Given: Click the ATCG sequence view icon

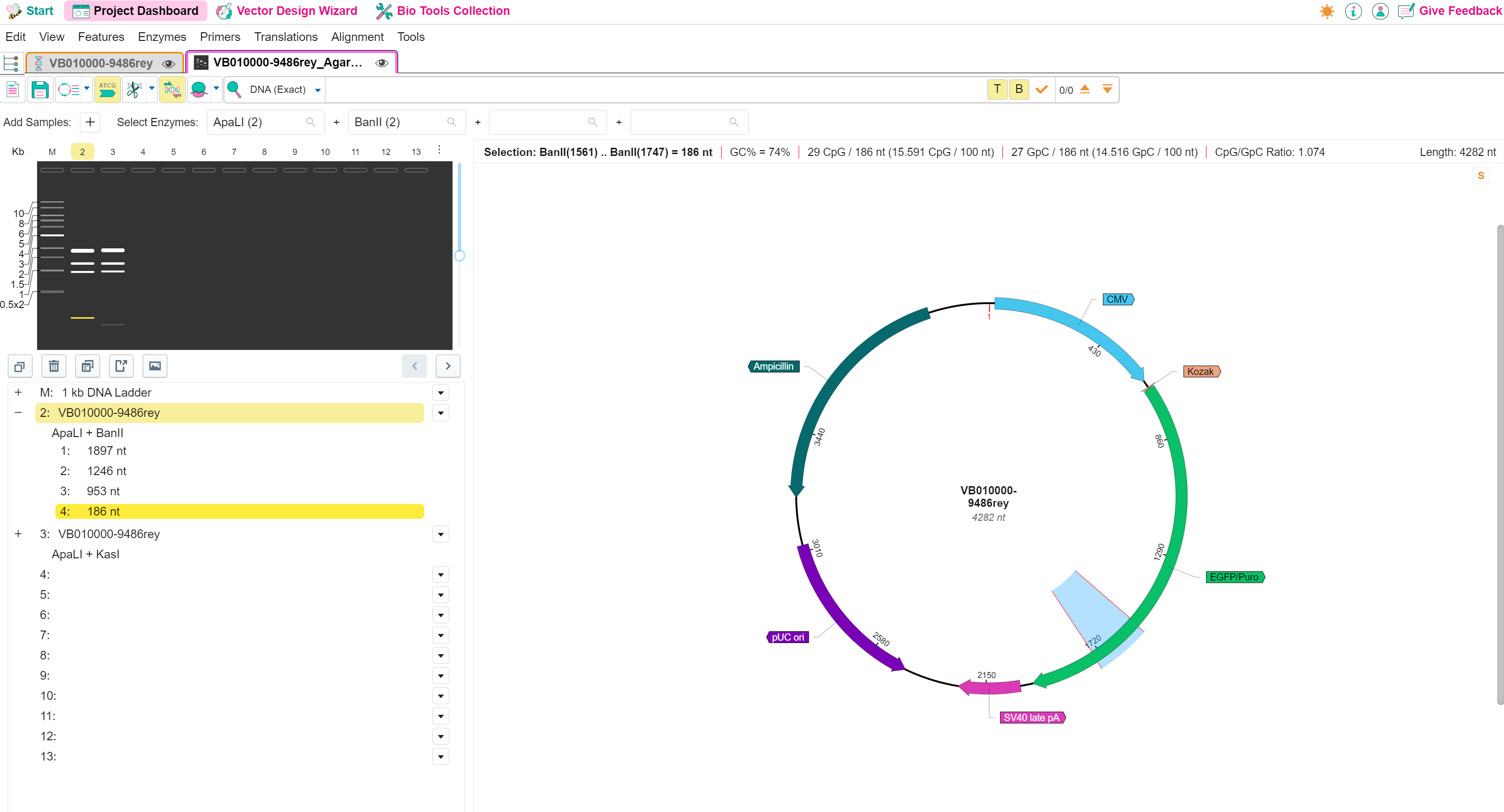Looking at the screenshot, I should [x=107, y=90].
